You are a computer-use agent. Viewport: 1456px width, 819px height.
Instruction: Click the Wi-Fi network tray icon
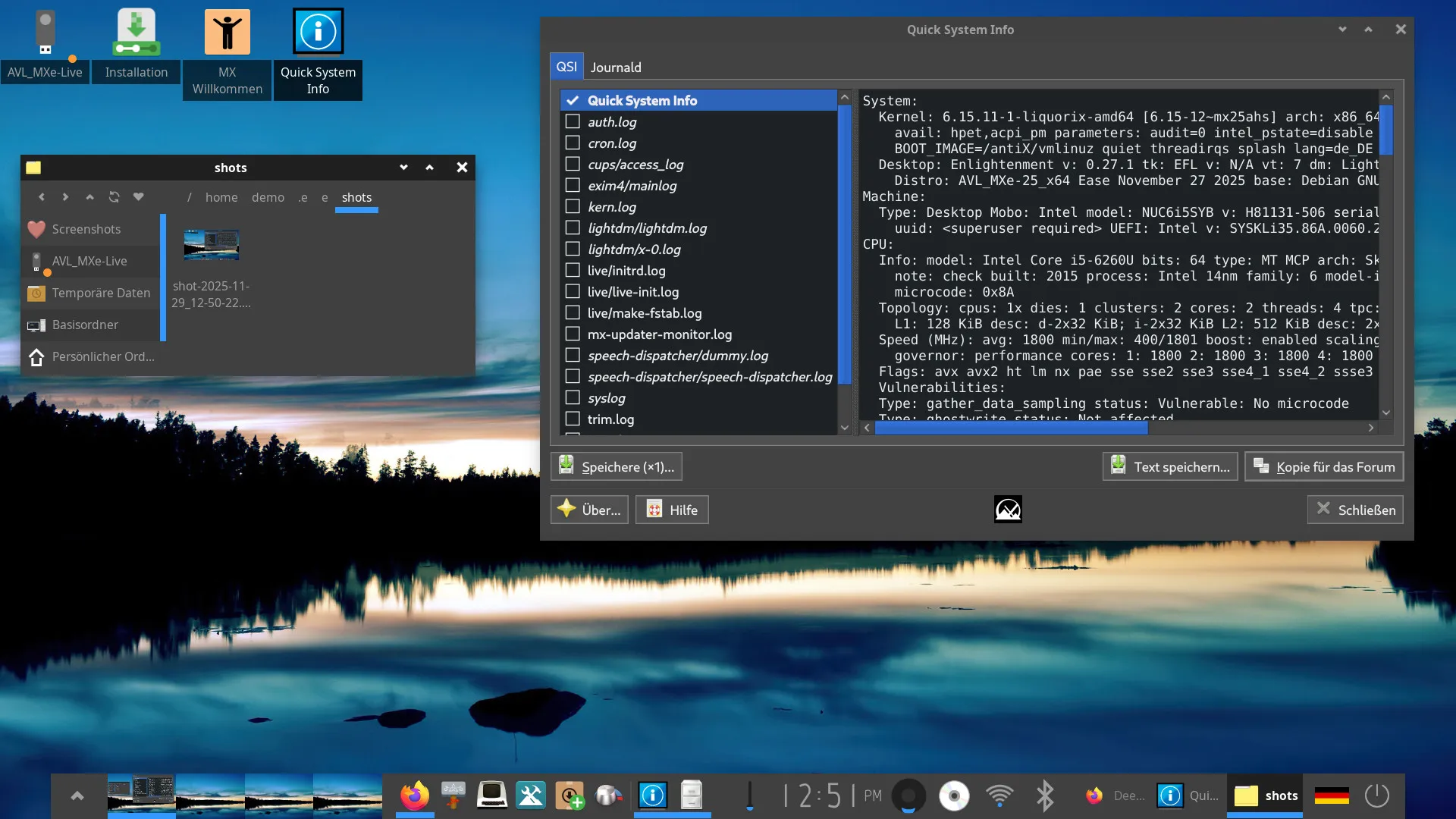tap(999, 795)
